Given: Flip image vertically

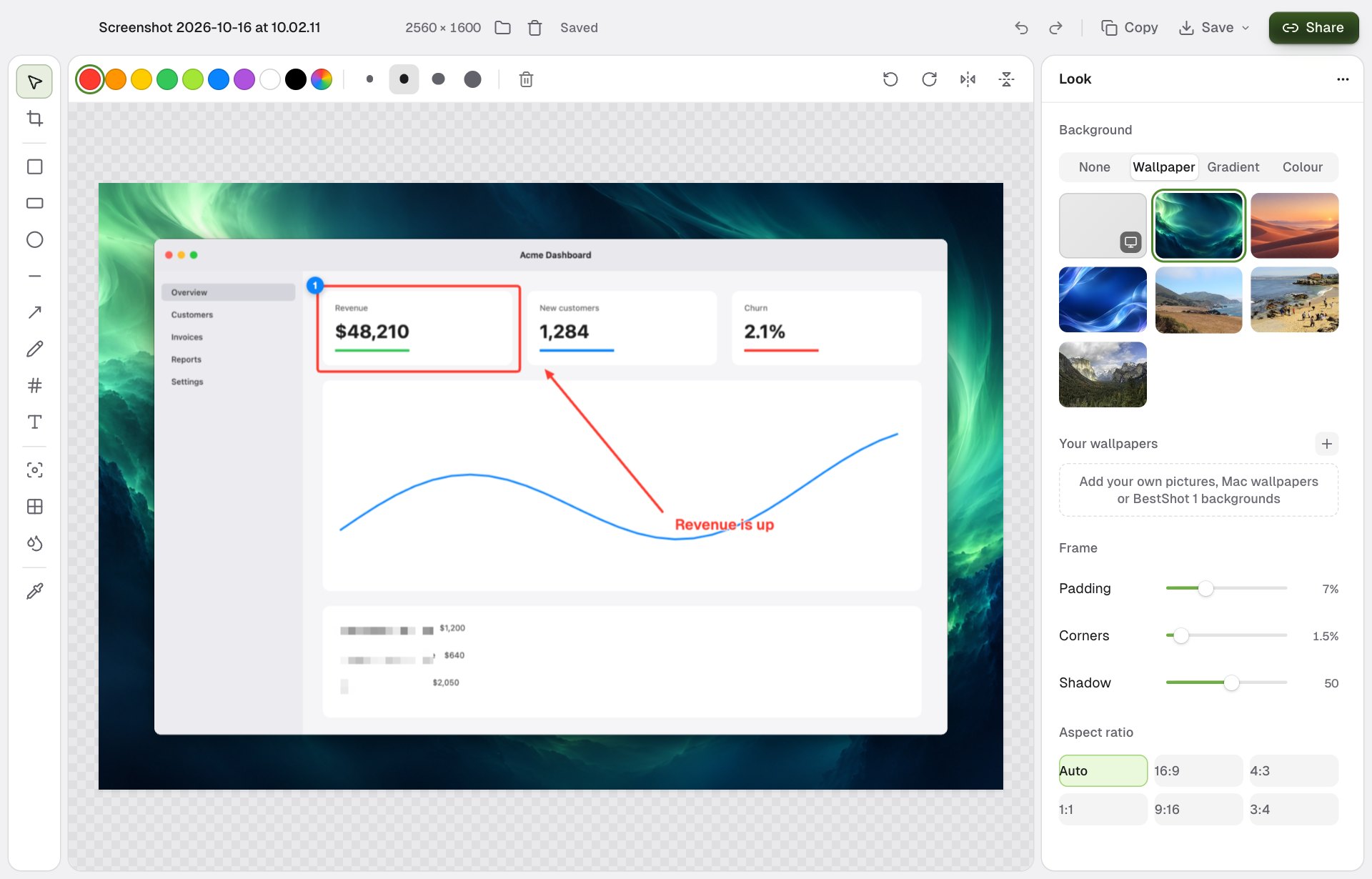Looking at the screenshot, I should (x=1006, y=79).
